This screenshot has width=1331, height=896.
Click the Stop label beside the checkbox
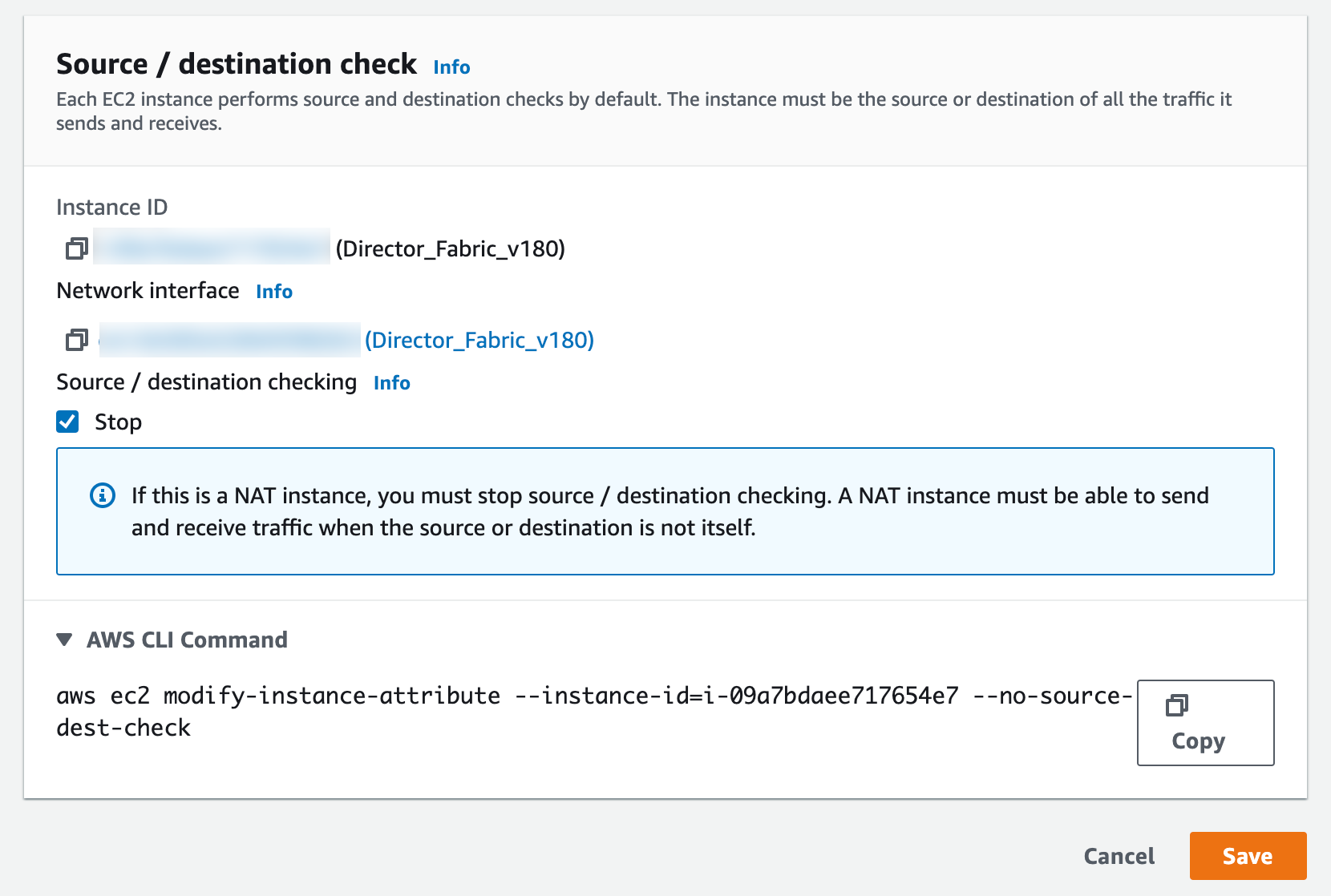118,422
